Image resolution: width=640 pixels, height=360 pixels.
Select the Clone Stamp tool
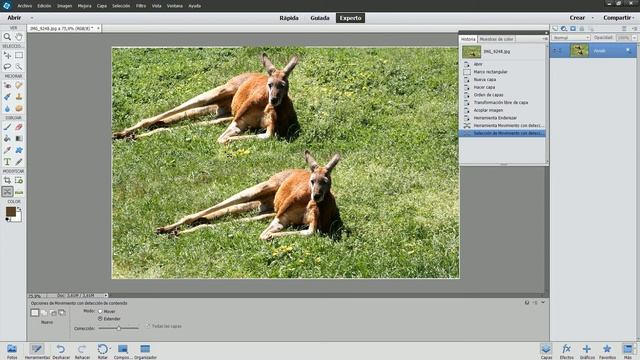click(x=19, y=97)
